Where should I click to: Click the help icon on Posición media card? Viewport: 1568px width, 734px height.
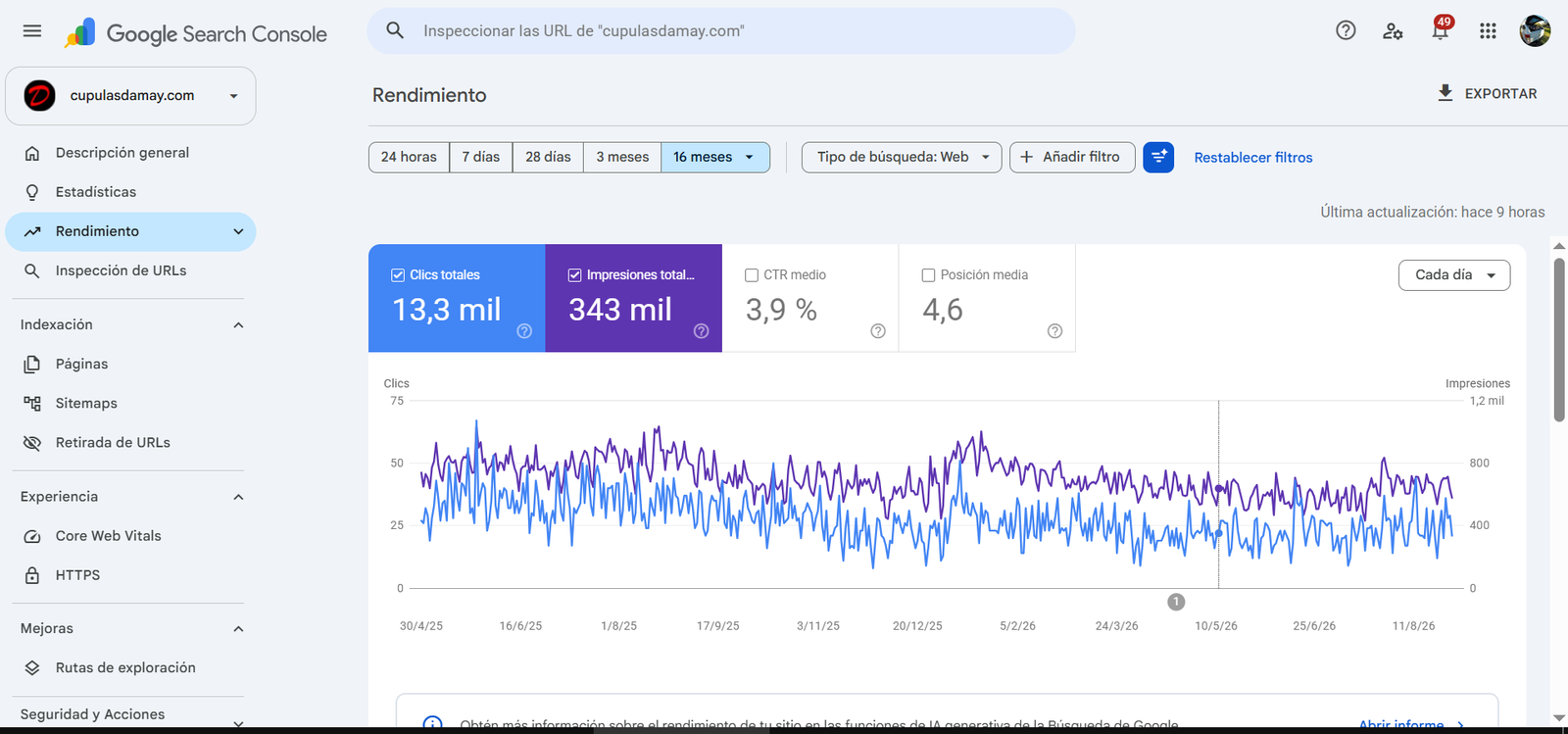pyautogui.click(x=1054, y=331)
